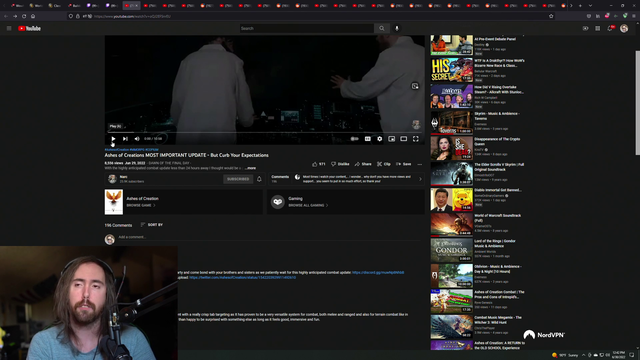Open the YouTube guide hamburger menu
Image resolution: width=640 pixels, height=360 pixels.
pyautogui.click(x=9, y=28)
